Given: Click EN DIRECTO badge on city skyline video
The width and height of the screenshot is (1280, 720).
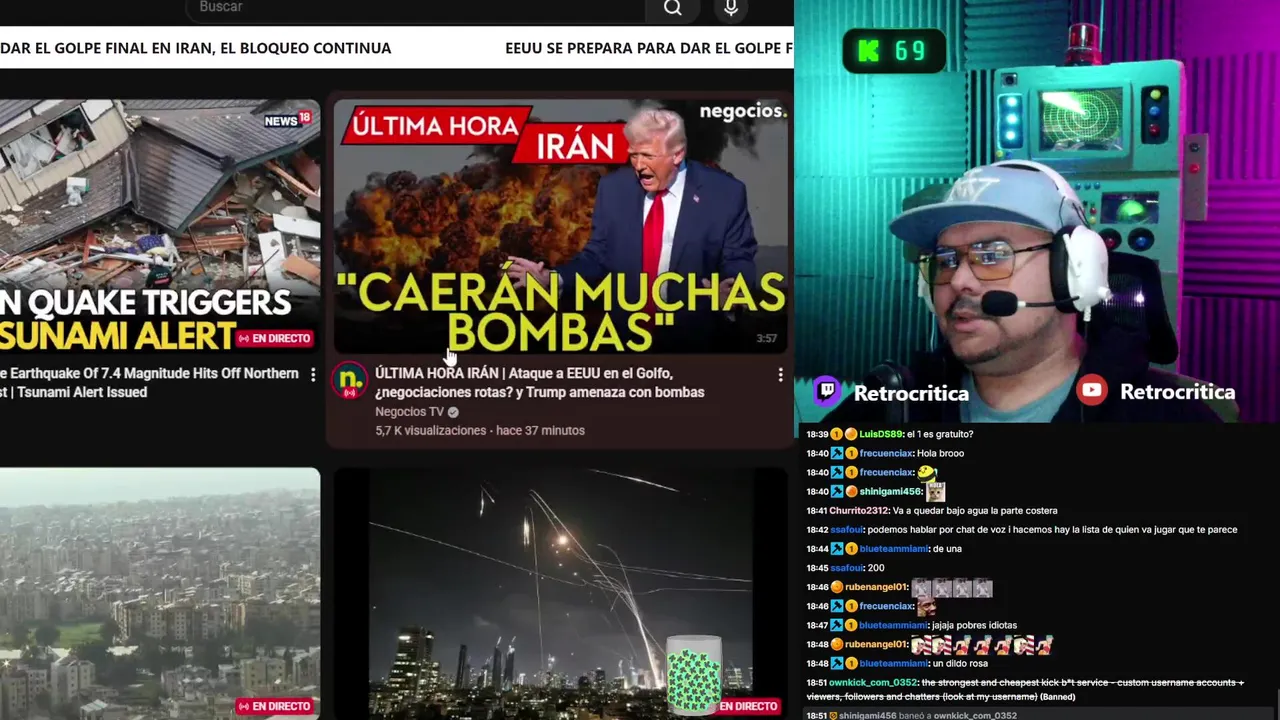Looking at the screenshot, I should [274, 706].
